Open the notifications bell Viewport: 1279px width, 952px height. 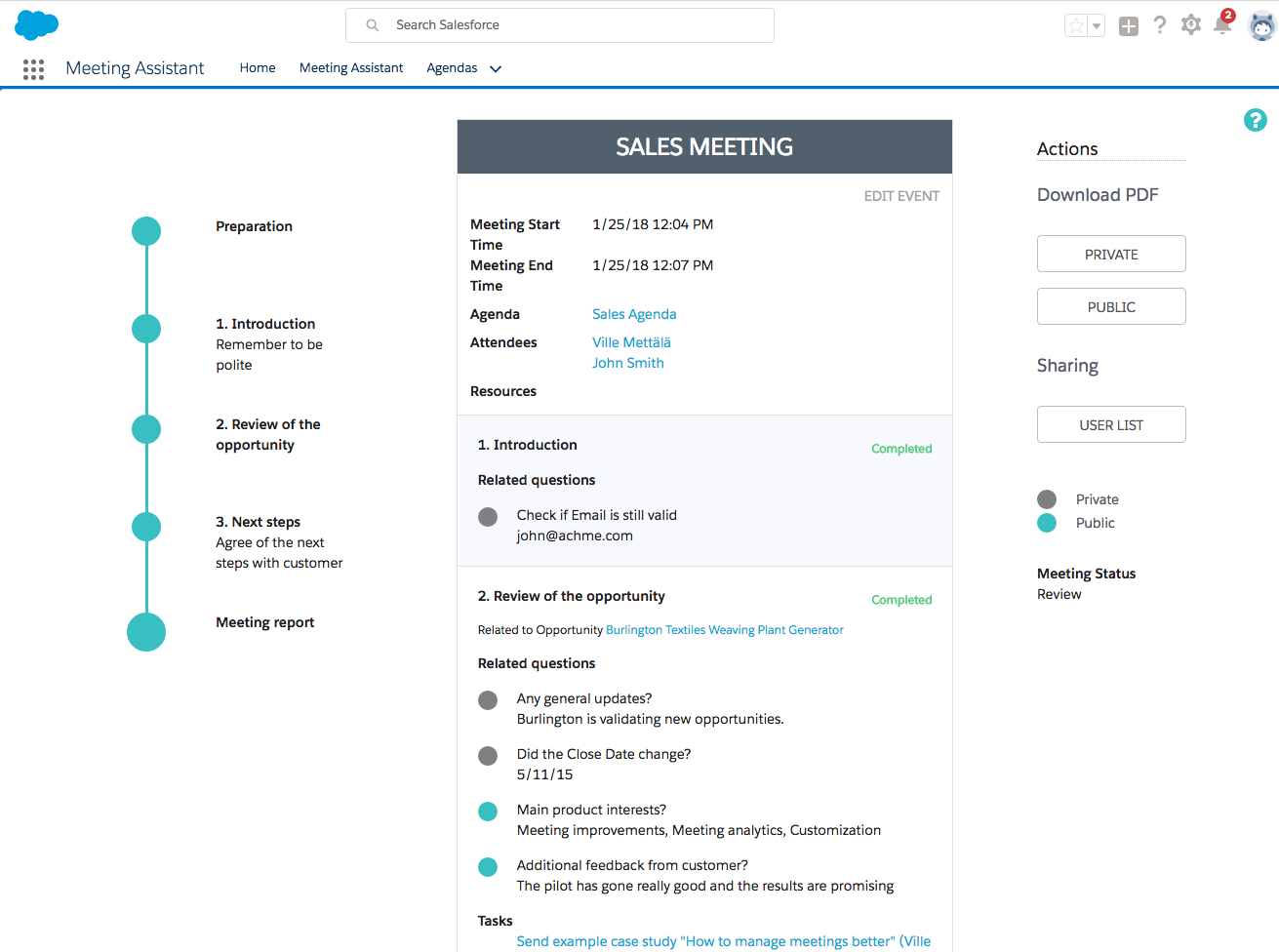pyautogui.click(x=1222, y=23)
